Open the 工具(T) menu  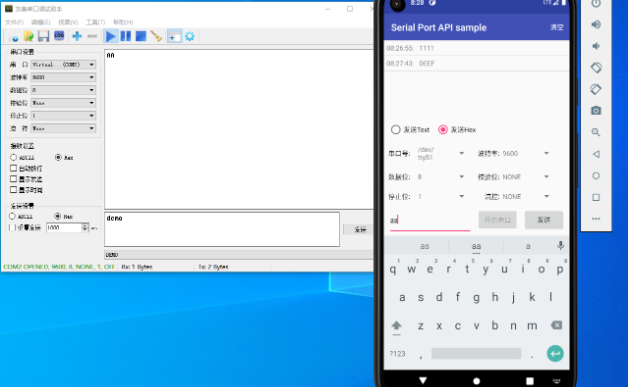pos(95,22)
